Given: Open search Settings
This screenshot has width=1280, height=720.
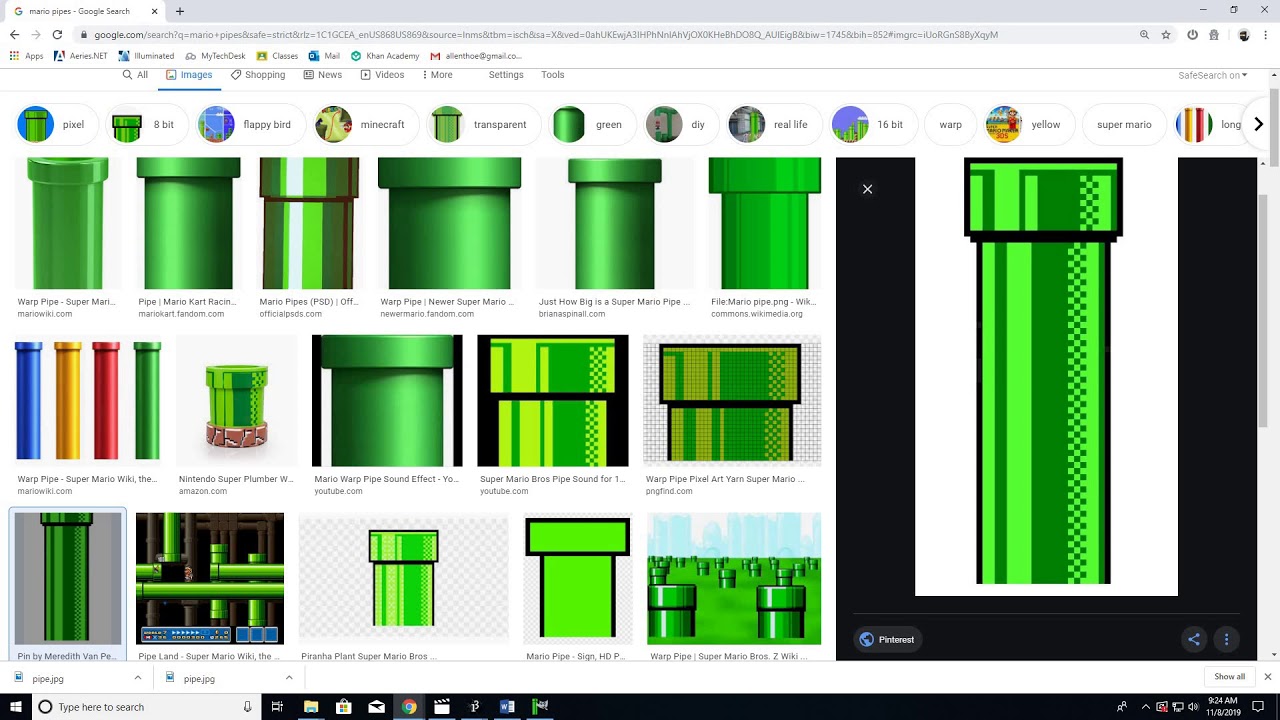Looking at the screenshot, I should pos(506,75).
